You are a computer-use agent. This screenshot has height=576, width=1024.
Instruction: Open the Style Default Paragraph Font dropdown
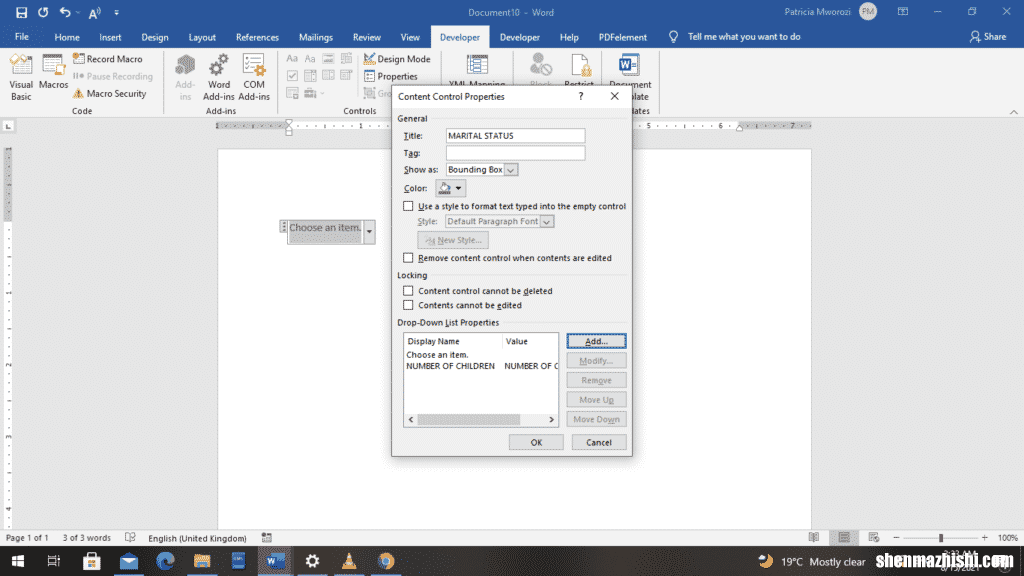[547, 221]
